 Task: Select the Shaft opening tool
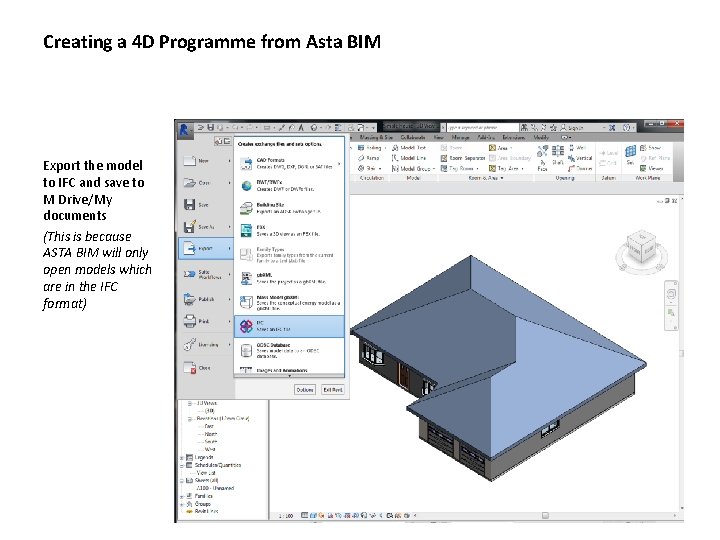[x=558, y=155]
